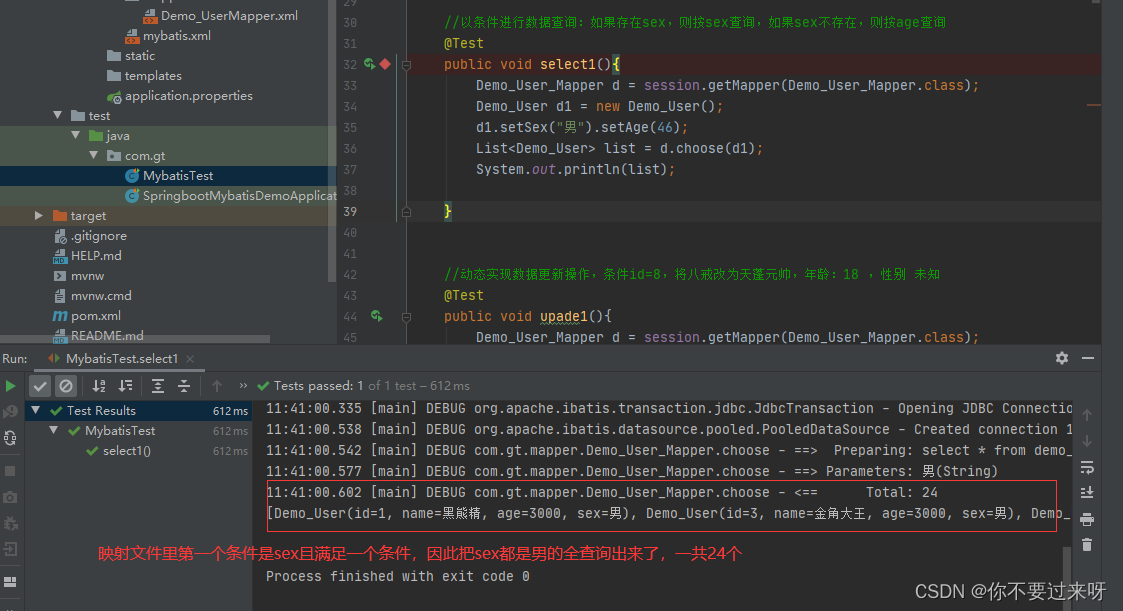Toggle scroll to end of console
The image size is (1123, 611).
[x=1086, y=493]
